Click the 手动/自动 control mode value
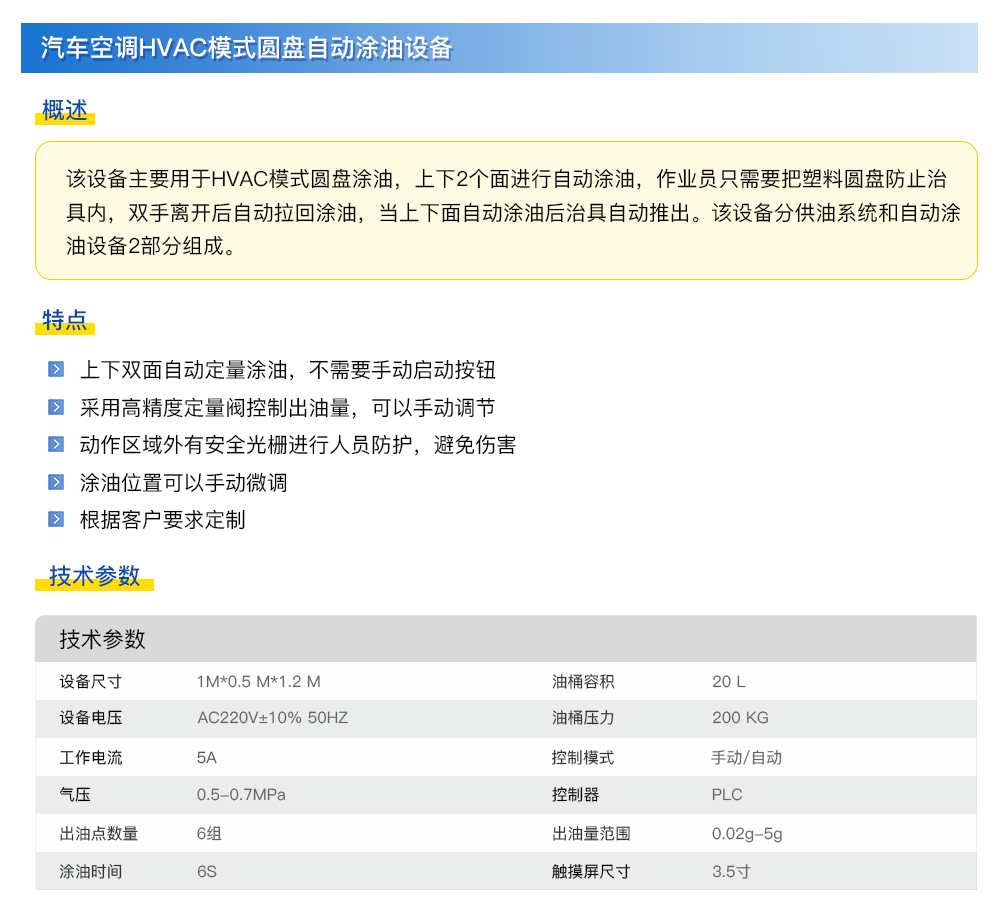The height and width of the screenshot is (924, 1000). 746,758
